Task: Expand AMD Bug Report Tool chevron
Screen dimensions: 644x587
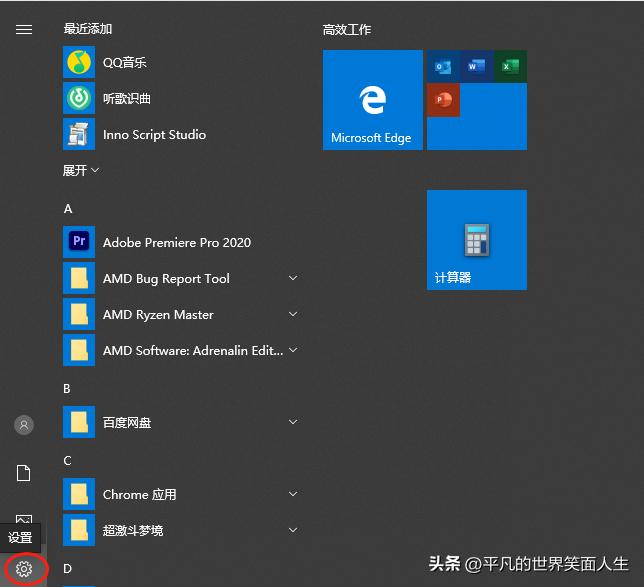Action: pos(293,278)
